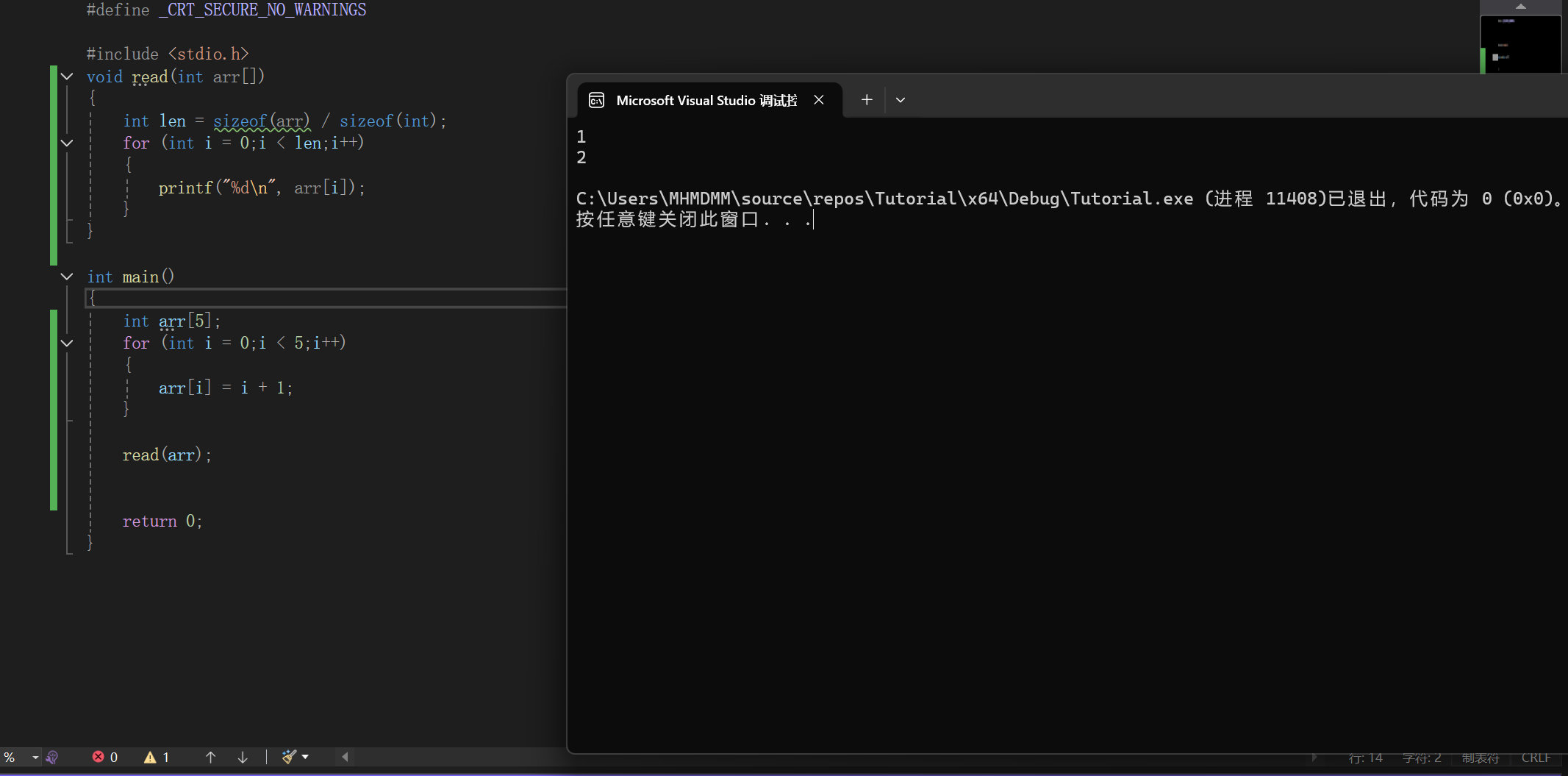
Task: Click the int main() signature
Action: pyautogui.click(x=131, y=277)
